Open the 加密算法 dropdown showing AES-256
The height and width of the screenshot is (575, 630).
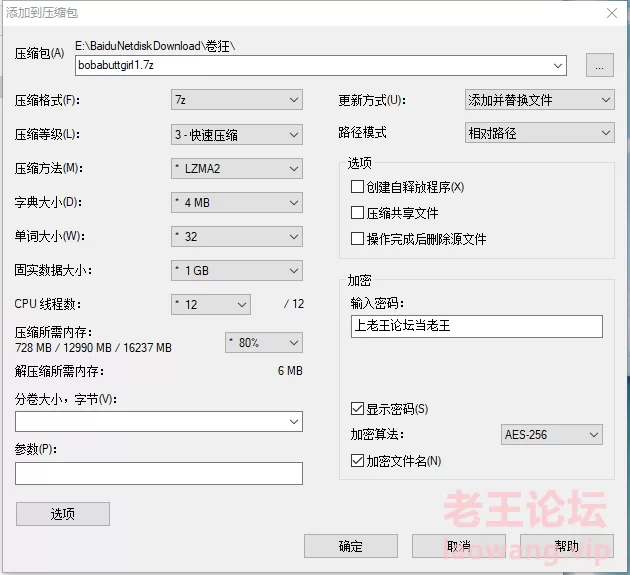[552, 434]
